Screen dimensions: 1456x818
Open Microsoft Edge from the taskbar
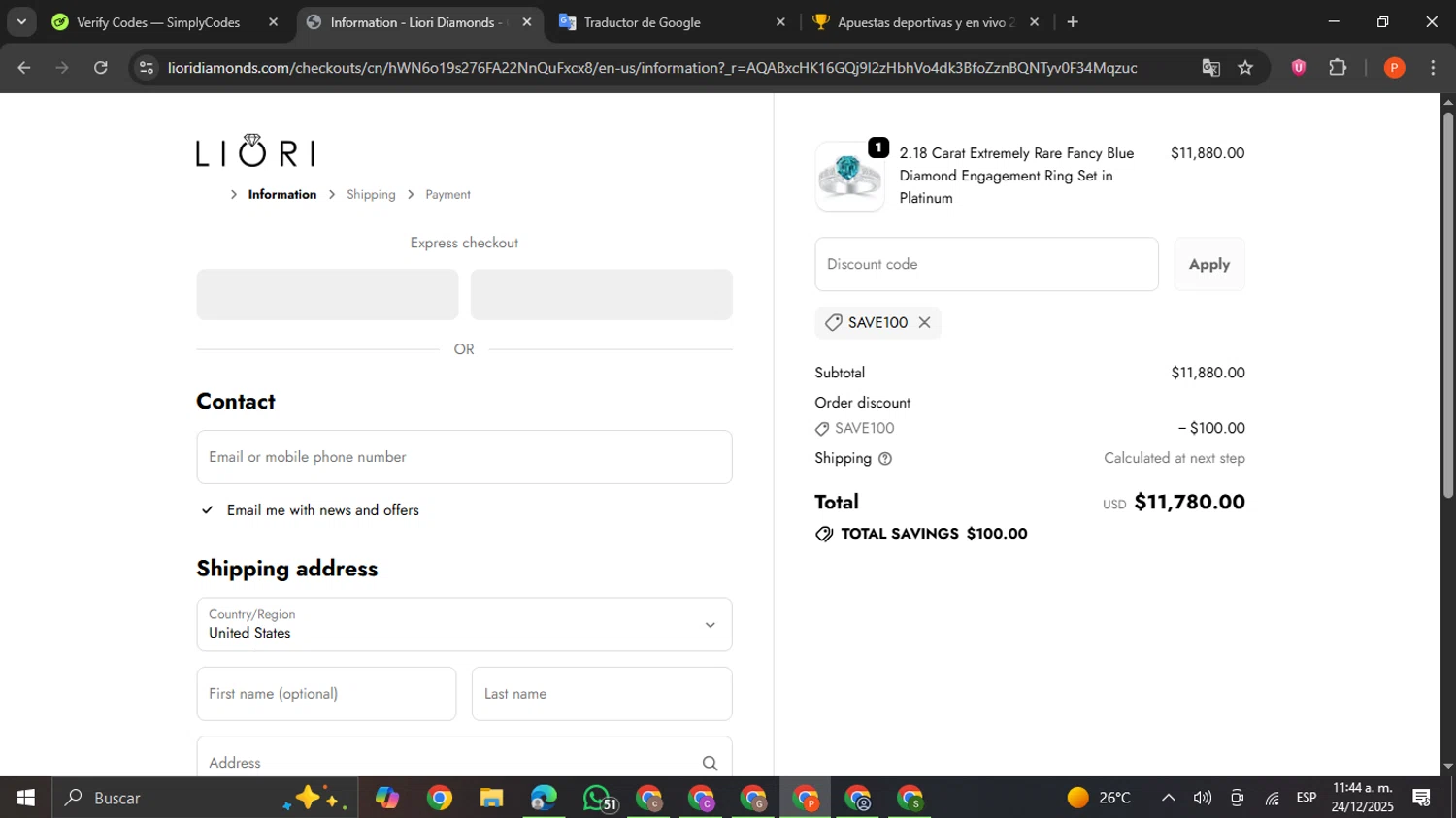pyautogui.click(x=544, y=798)
